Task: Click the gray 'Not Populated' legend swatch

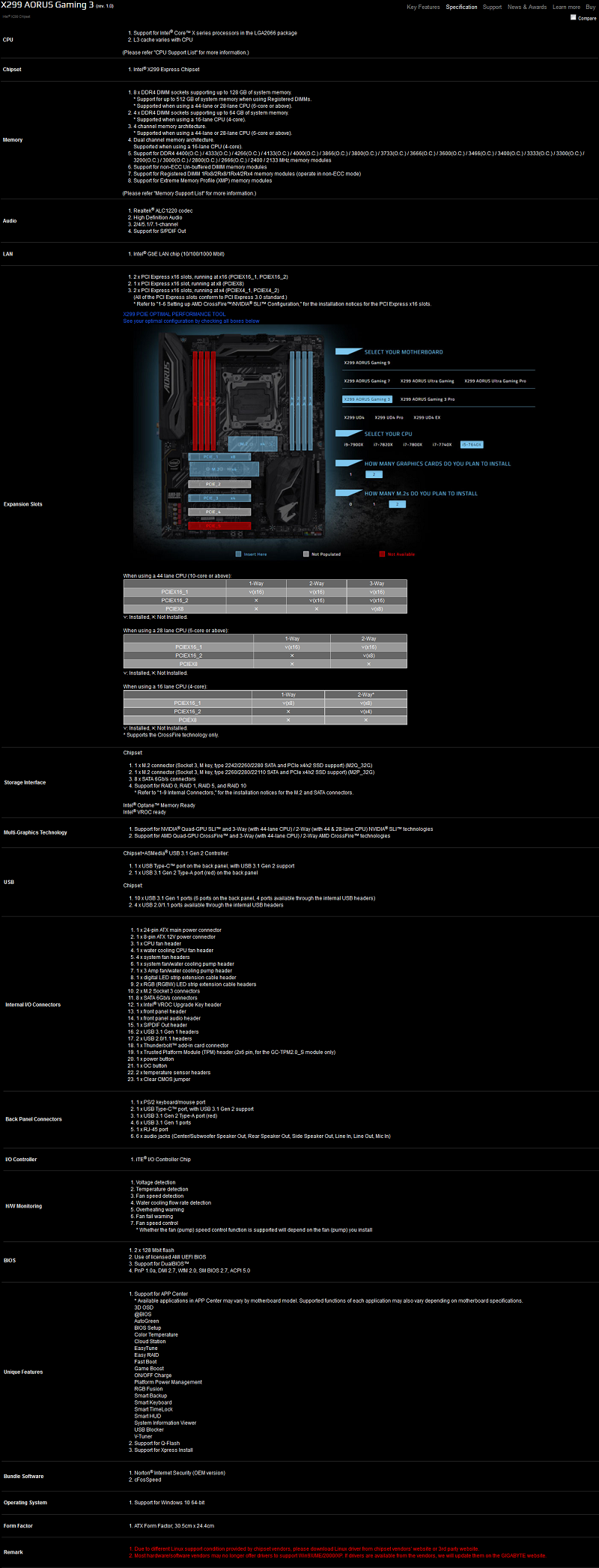Action: [x=305, y=554]
